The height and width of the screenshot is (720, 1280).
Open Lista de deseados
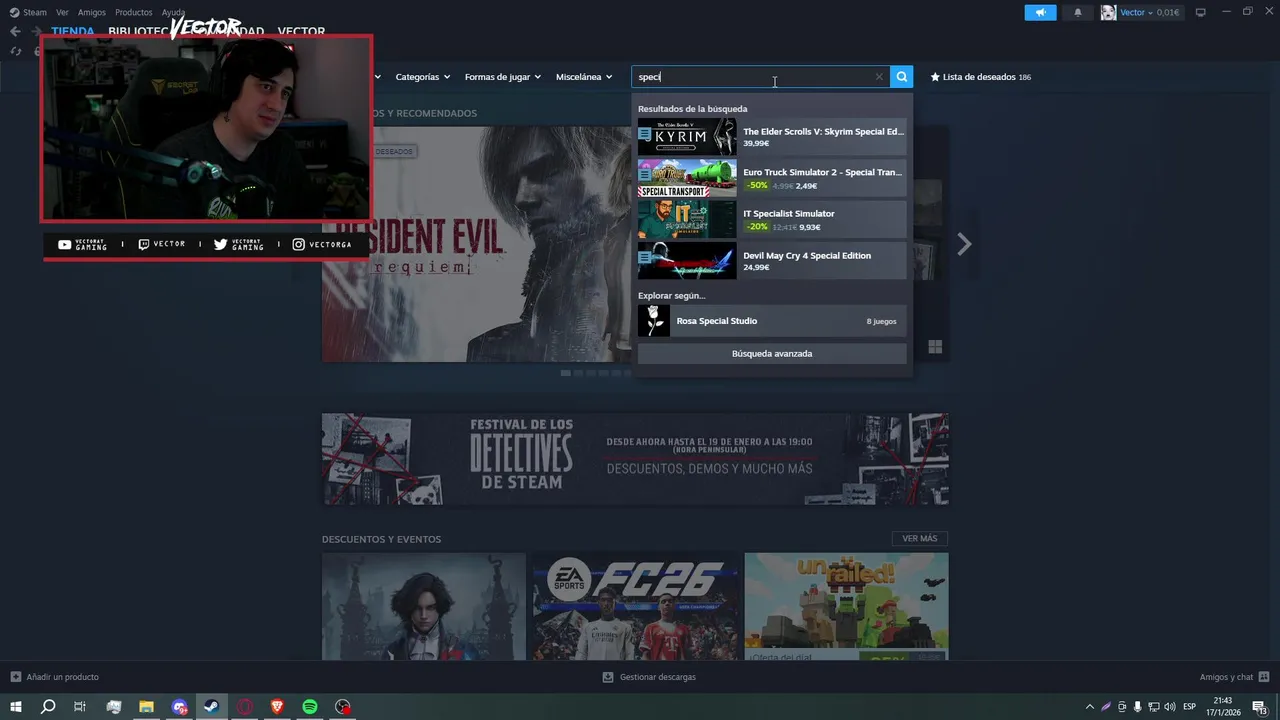980,77
